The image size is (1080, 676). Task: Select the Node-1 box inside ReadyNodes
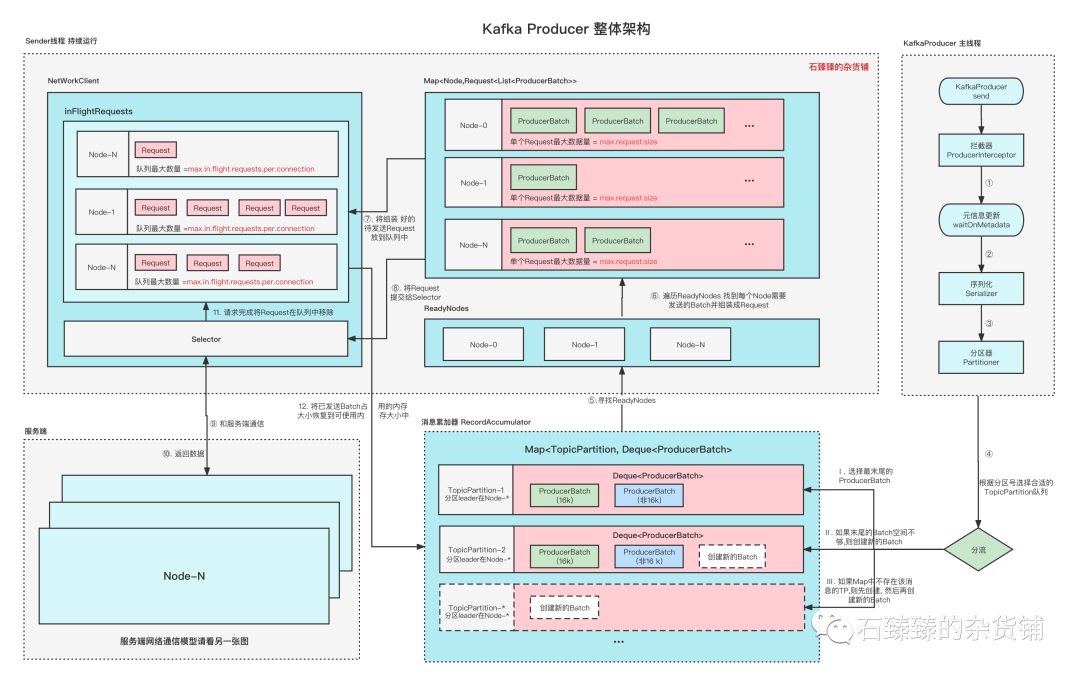[x=584, y=345]
